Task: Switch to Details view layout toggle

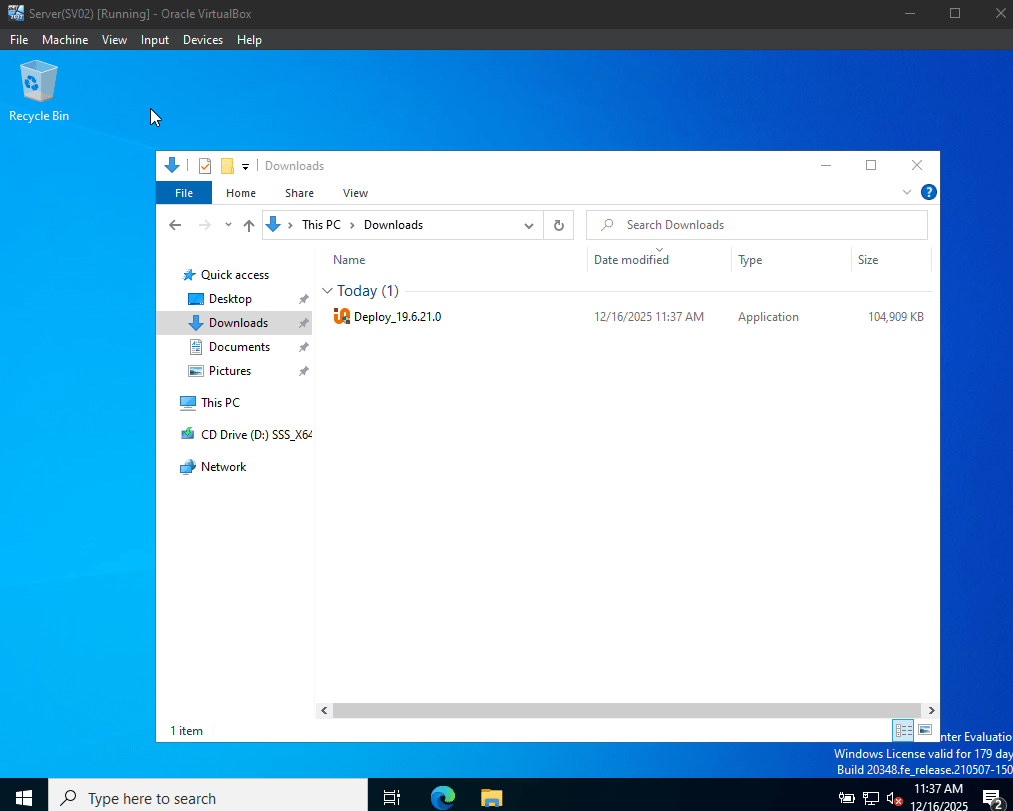Action: click(x=903, y=730)
